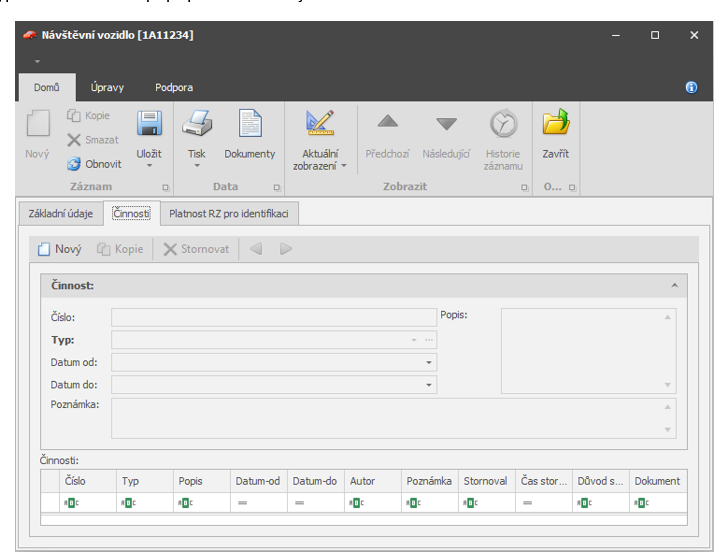Expand Zobrazit group dialog launcher

(x=524, y=187)
